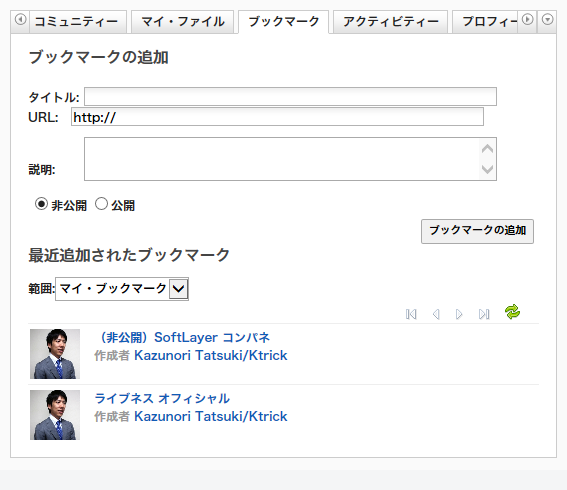
Task: Open the tab list menu arrow icon
Action: [x=547, y=19]
